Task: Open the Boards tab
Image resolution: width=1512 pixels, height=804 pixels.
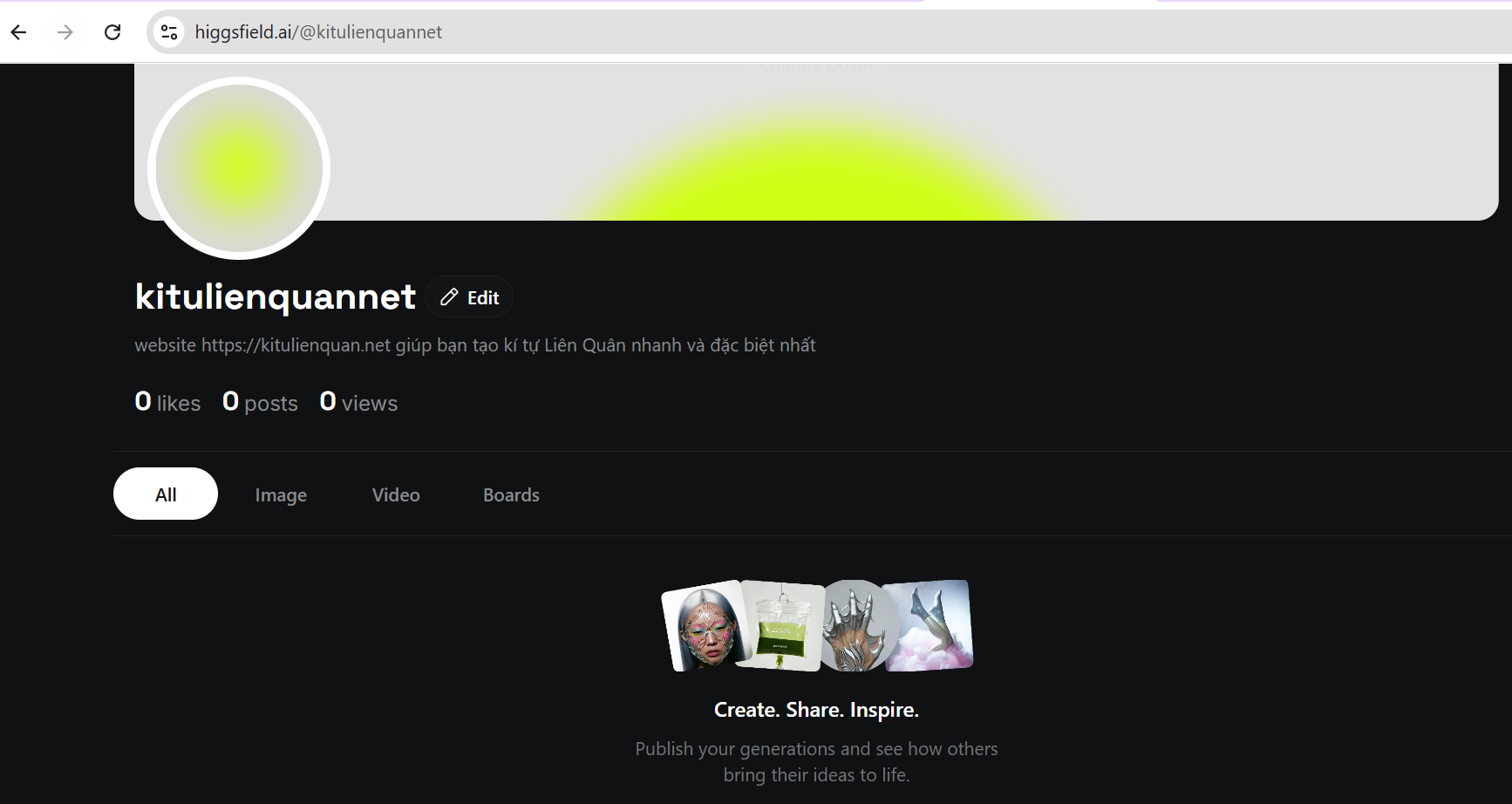Action: click(x=511, y=494)
